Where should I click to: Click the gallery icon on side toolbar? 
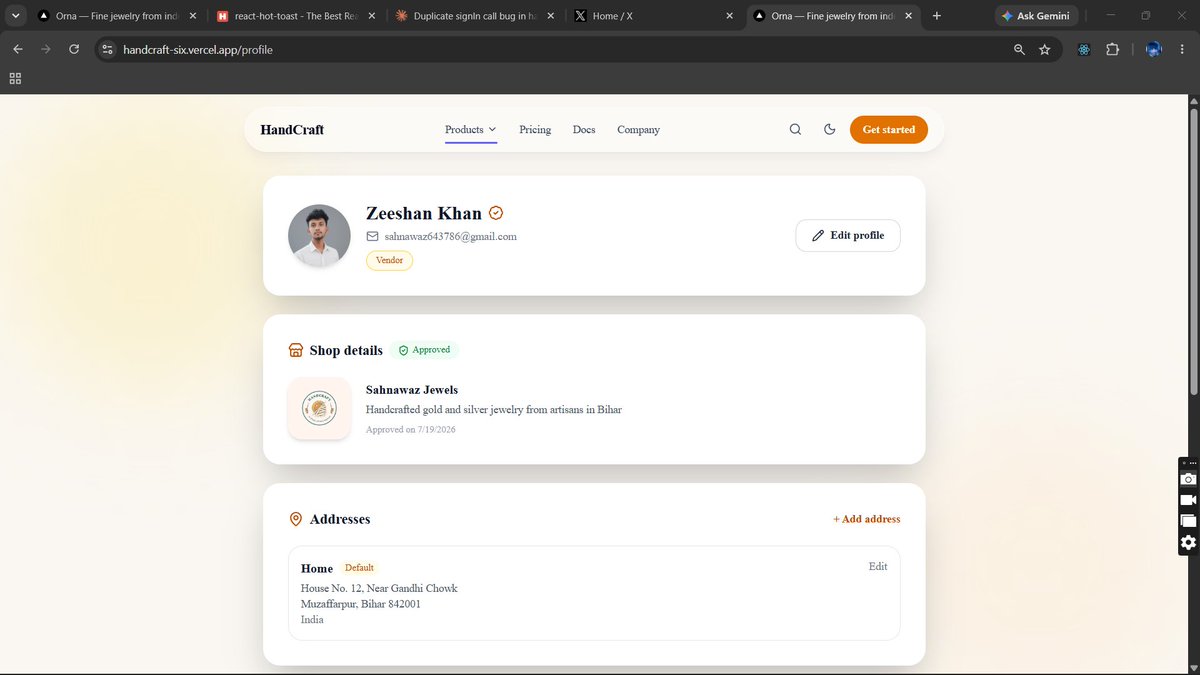point(1188,521)
